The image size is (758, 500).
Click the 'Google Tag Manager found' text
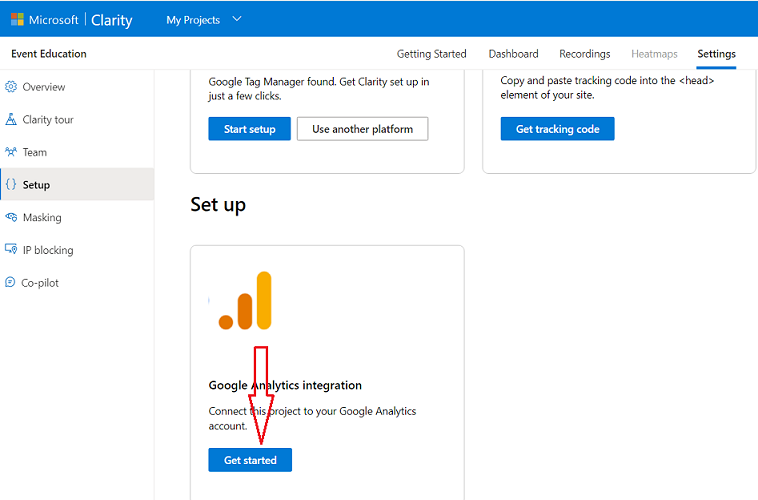pos(319,88)
